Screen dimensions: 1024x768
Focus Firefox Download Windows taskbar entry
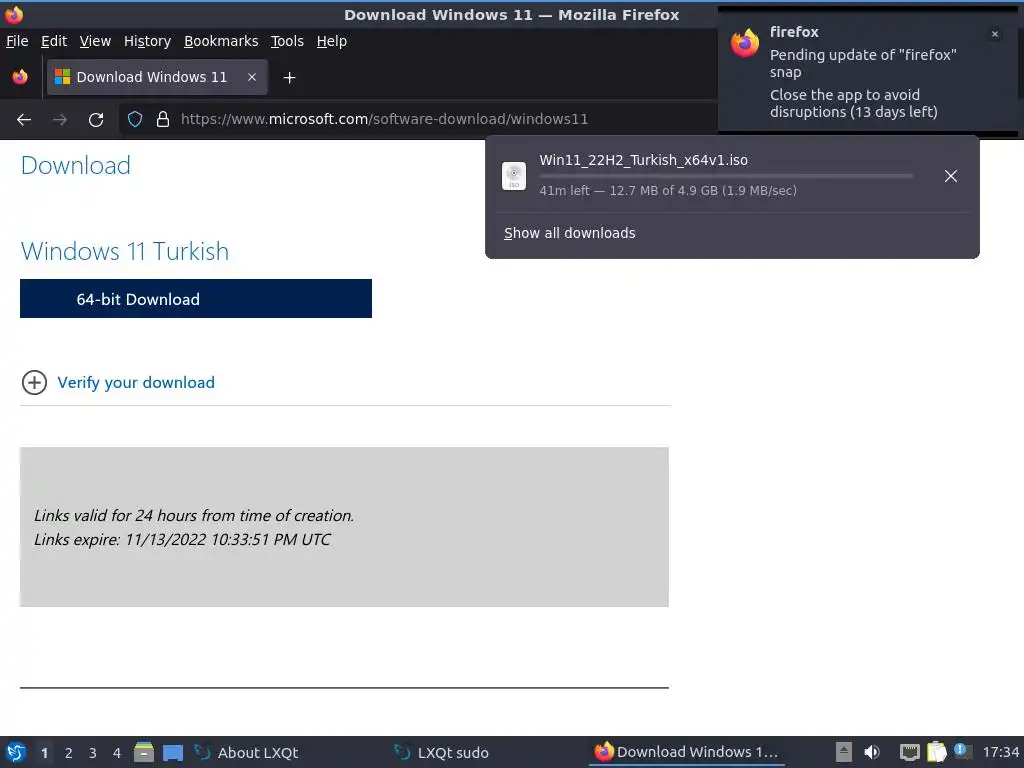click(686, 752)
